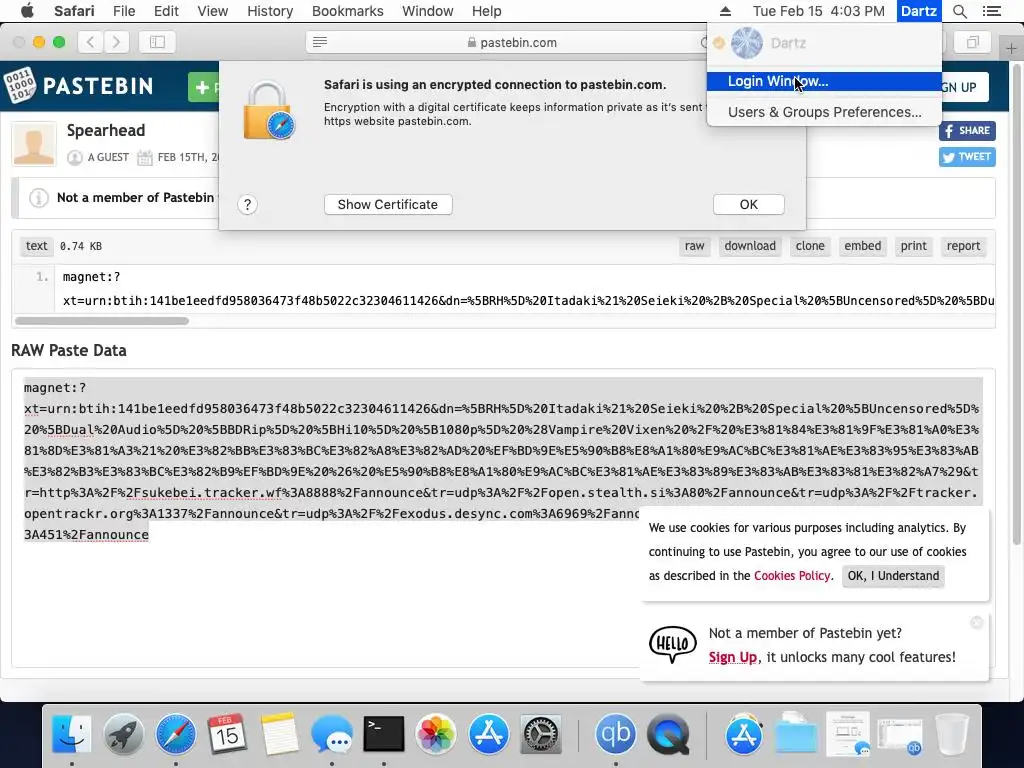
Task: Open Launchpad from the Dock
Action: (x=123, y=734)
